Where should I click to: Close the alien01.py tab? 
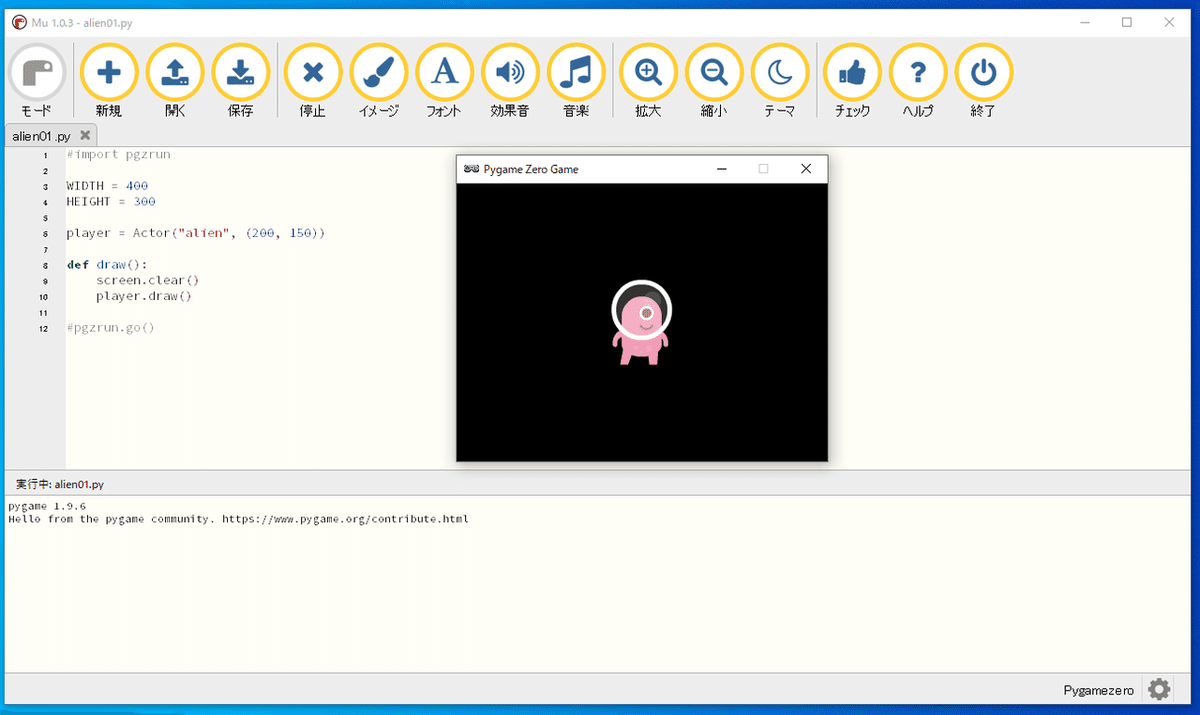tap(85, 134)
